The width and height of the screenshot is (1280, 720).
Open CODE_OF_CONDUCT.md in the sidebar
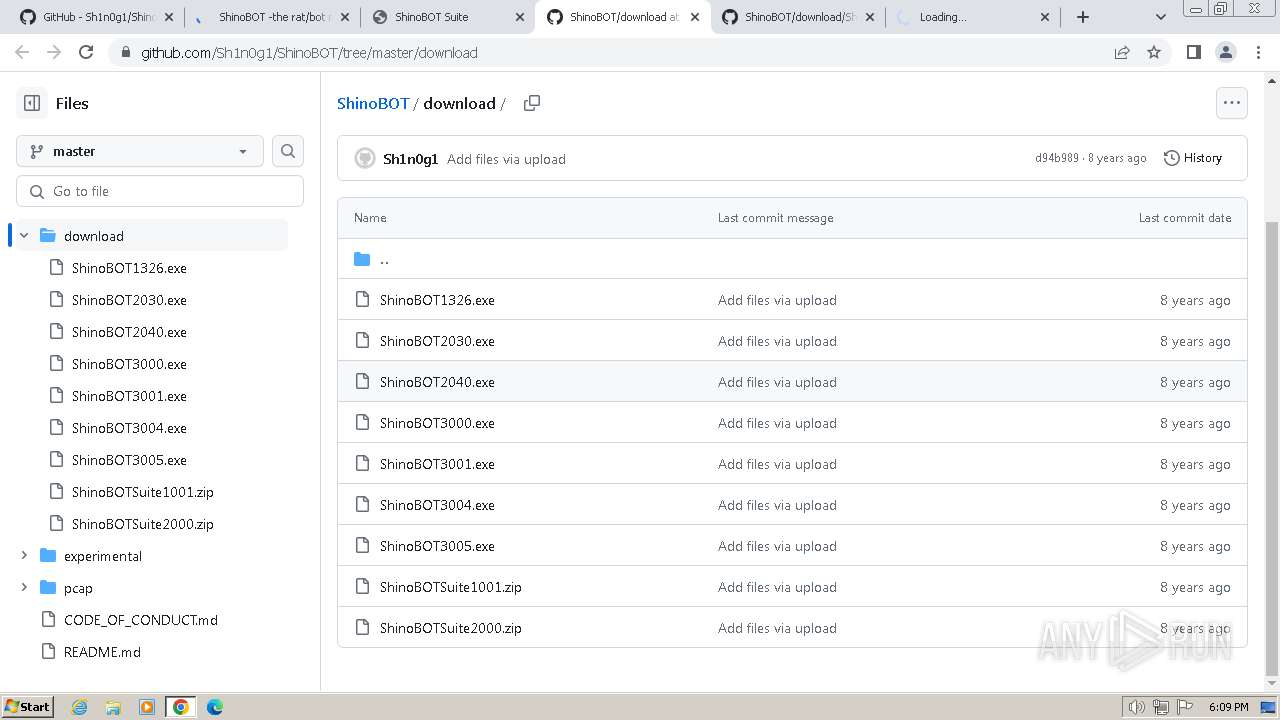[x=141, y=620]
